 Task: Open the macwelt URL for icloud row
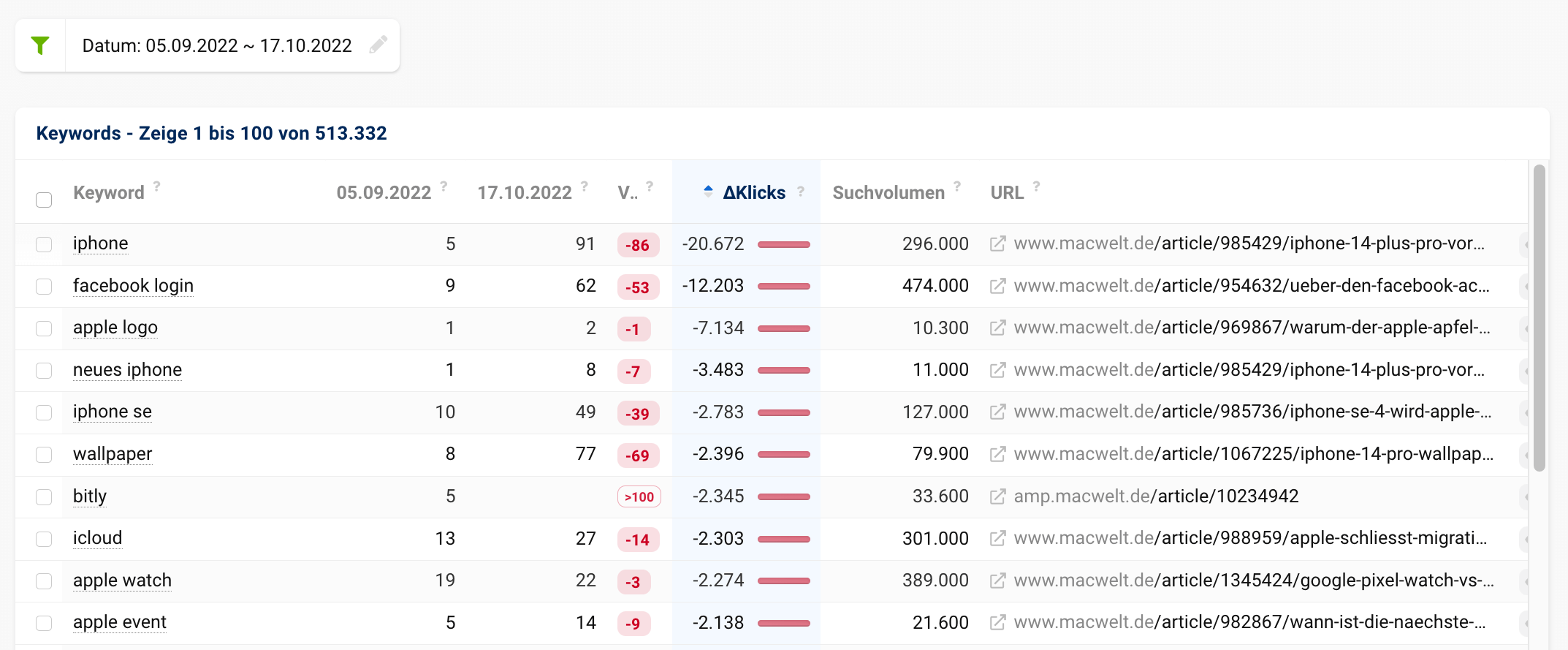(1249, 538)
